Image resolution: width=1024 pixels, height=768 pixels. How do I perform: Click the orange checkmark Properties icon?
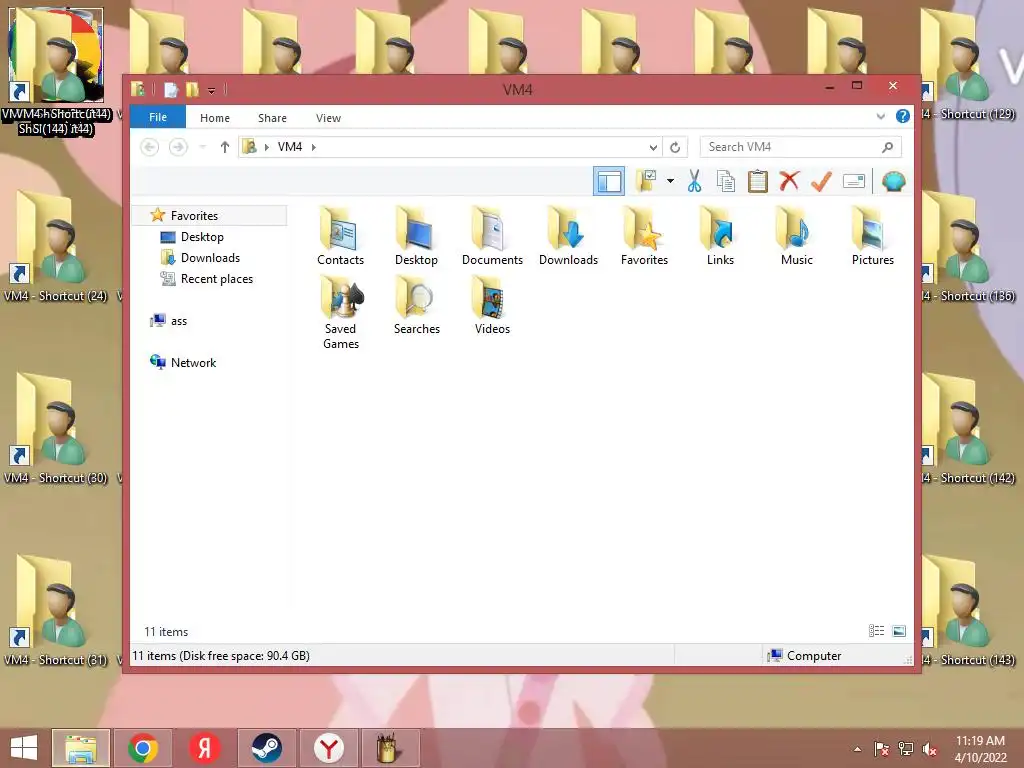(821, 182)
